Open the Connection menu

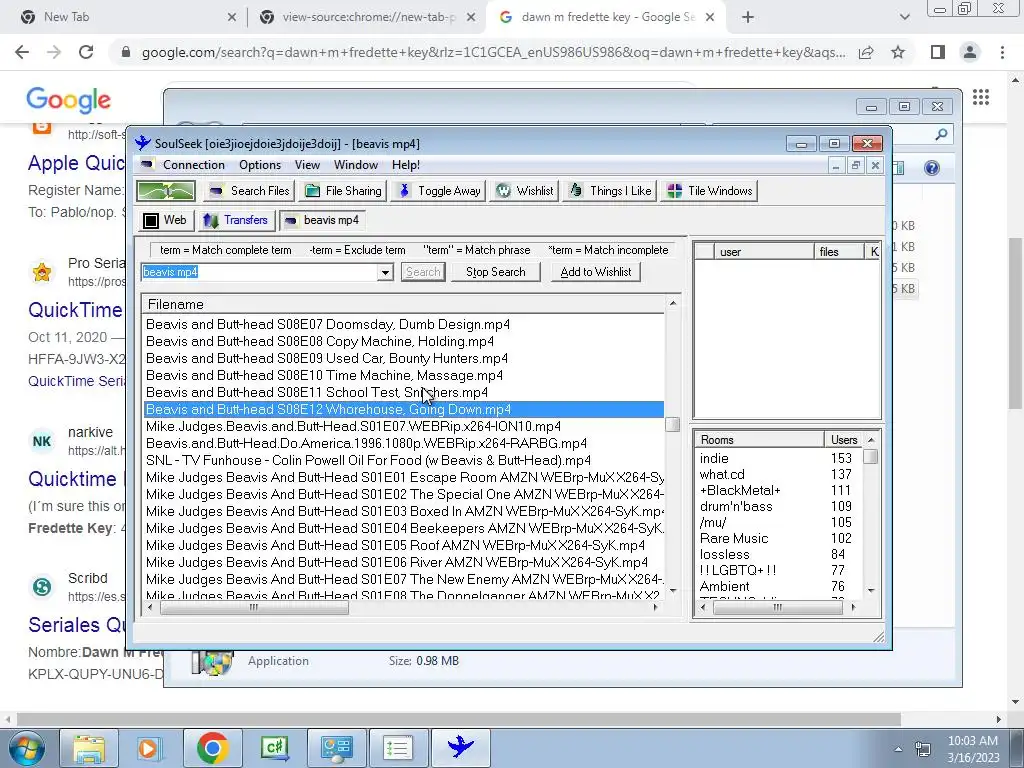[x=193, y=165]
